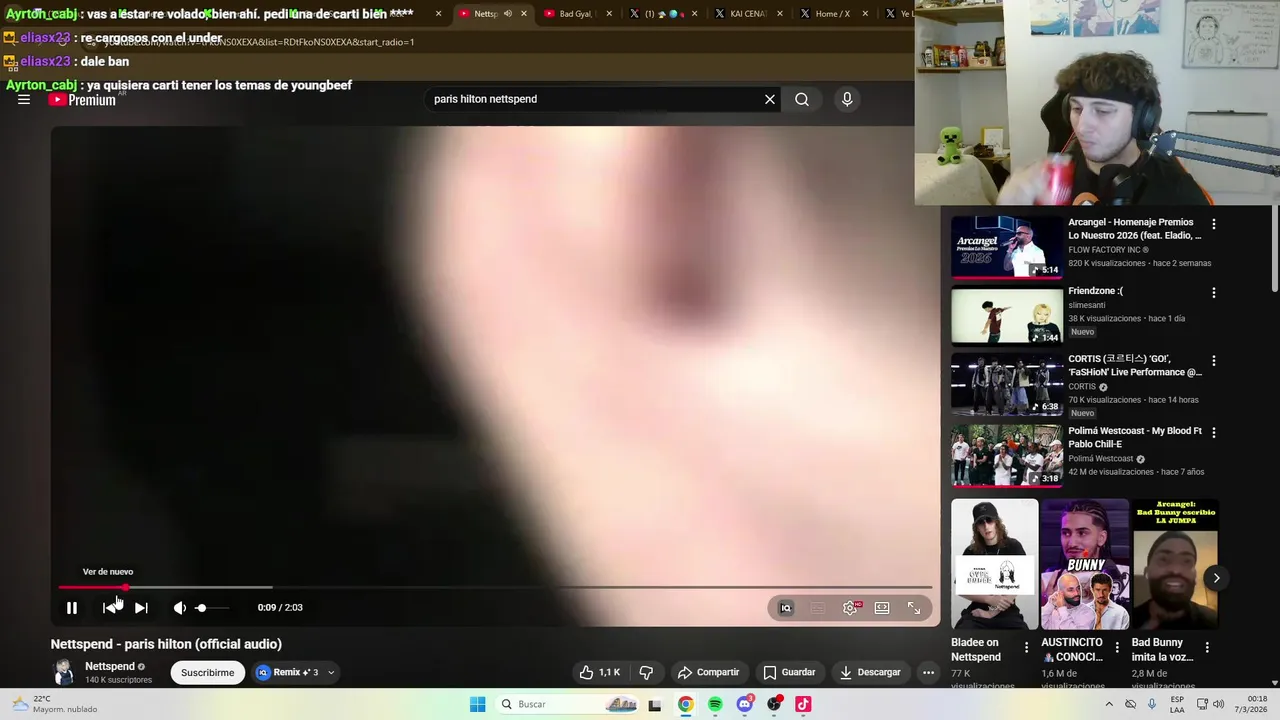Play Polimá Westcoast My Blood video
1280x720 pixels.
click(x=1006, y=456)
